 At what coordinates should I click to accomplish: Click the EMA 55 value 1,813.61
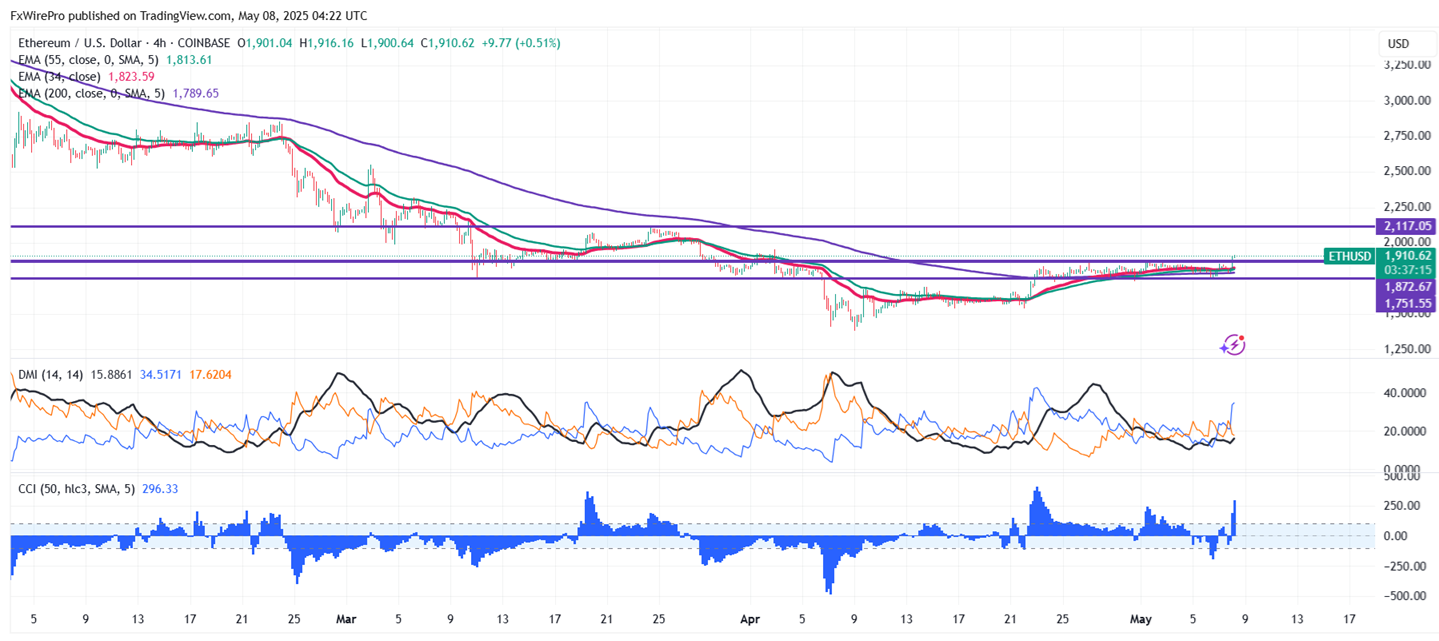[187, 60]
